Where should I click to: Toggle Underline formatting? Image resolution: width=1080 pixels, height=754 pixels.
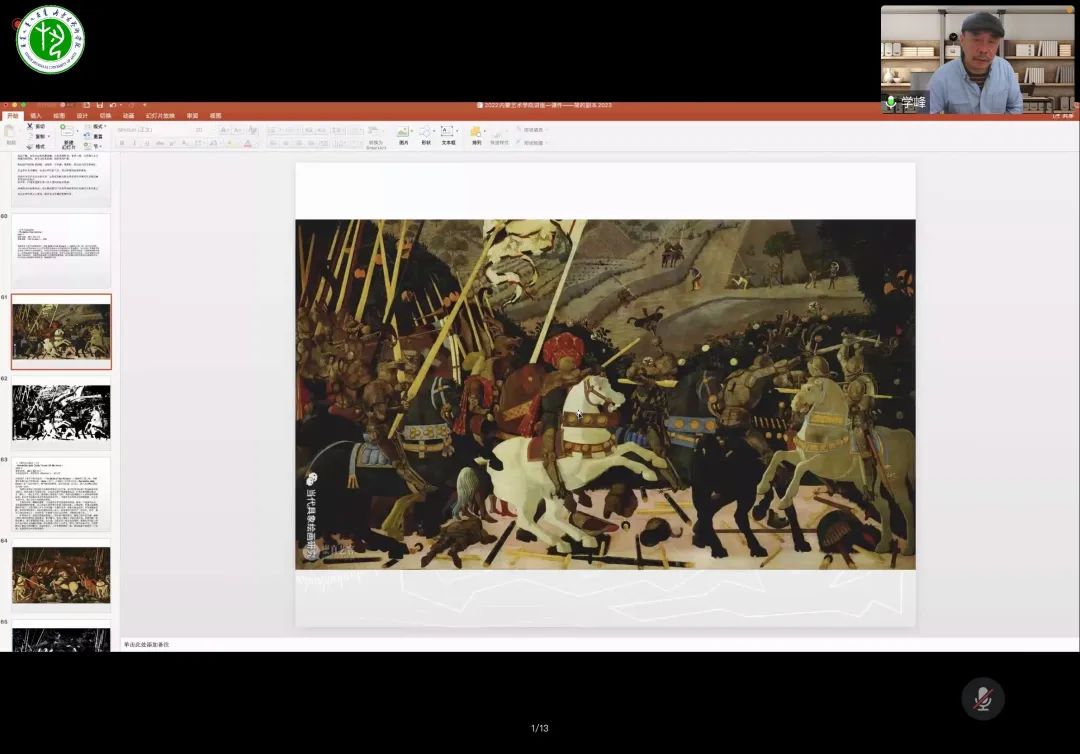coord(147,143)
